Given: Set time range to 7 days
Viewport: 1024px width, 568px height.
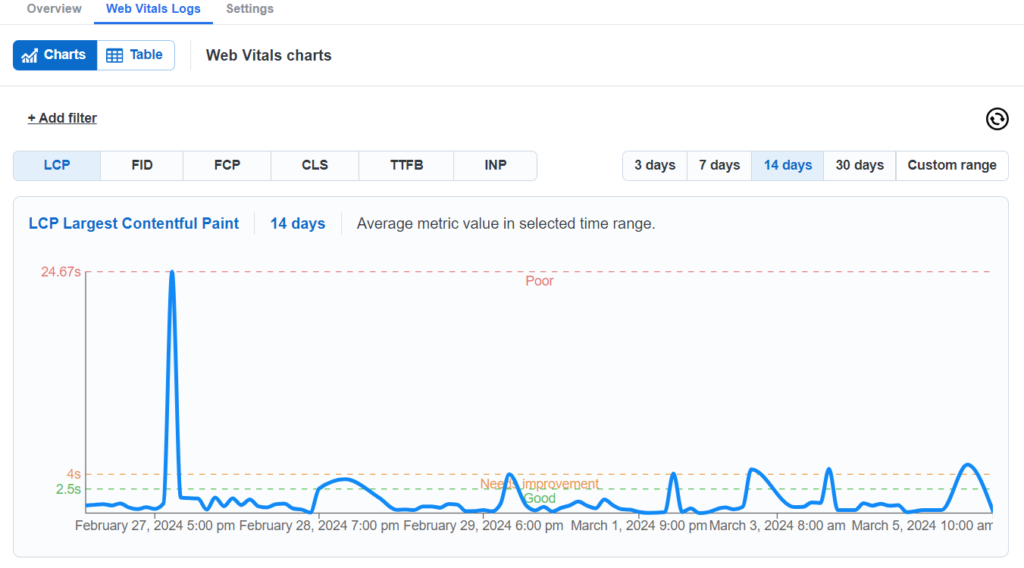Looking at the screenshot, I should (719, 165).
